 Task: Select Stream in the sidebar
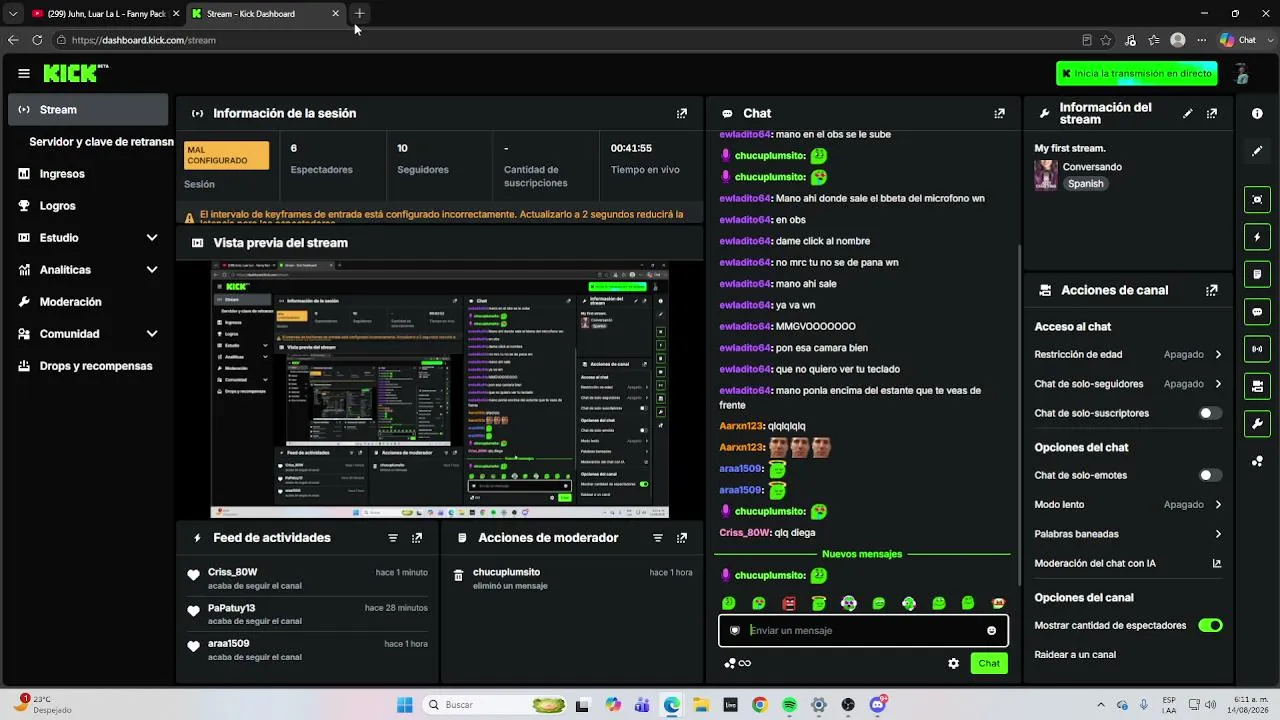pyautogui.click(x=88, y=110)
